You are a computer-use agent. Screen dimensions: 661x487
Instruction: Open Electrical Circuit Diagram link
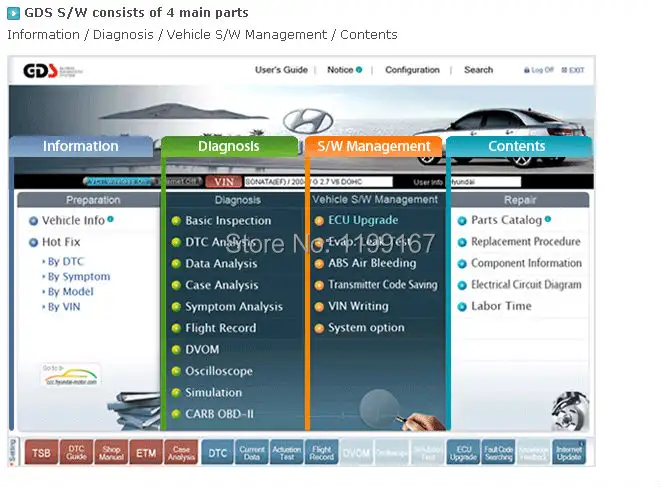pos(526,285)
